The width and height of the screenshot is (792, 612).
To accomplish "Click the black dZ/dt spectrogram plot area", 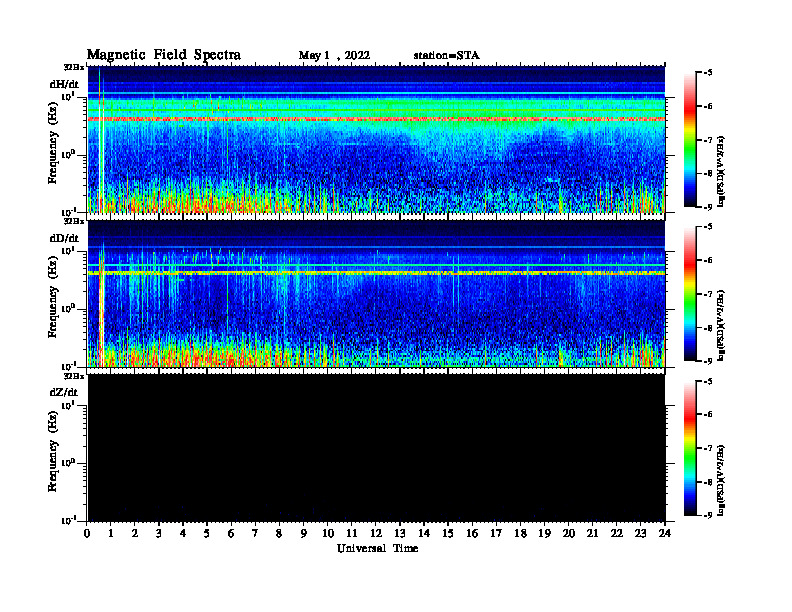I will click(x=376, y=448).
